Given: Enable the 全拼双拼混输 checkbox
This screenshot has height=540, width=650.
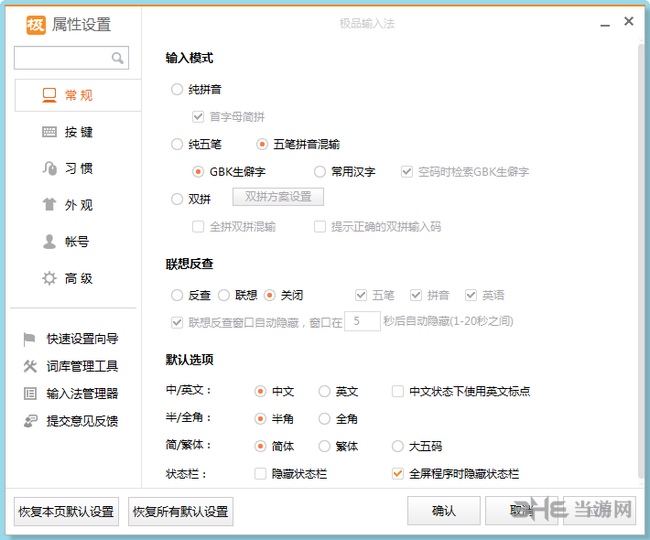Looking at the screenshot, I should 198,227.
